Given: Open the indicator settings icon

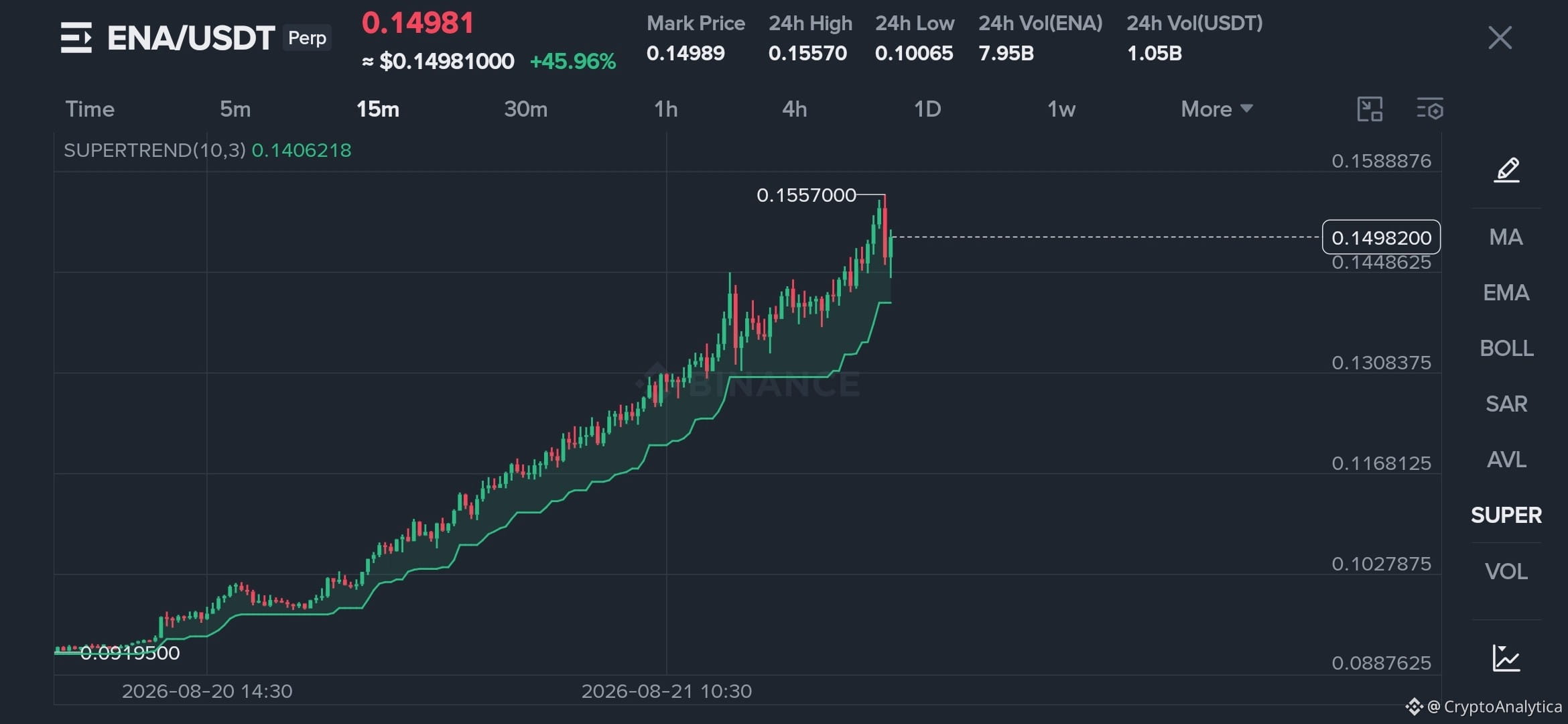Looking at the screenshot, I should pyautogui.click(x=1430, y=109).
